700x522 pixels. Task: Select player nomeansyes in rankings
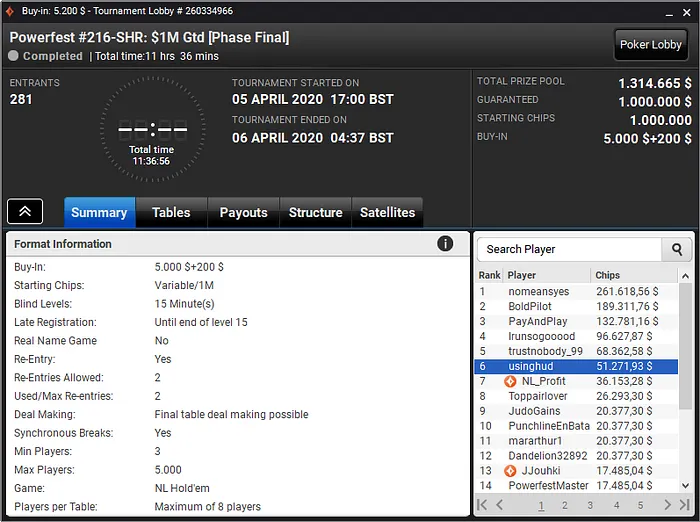coord(576,292)
